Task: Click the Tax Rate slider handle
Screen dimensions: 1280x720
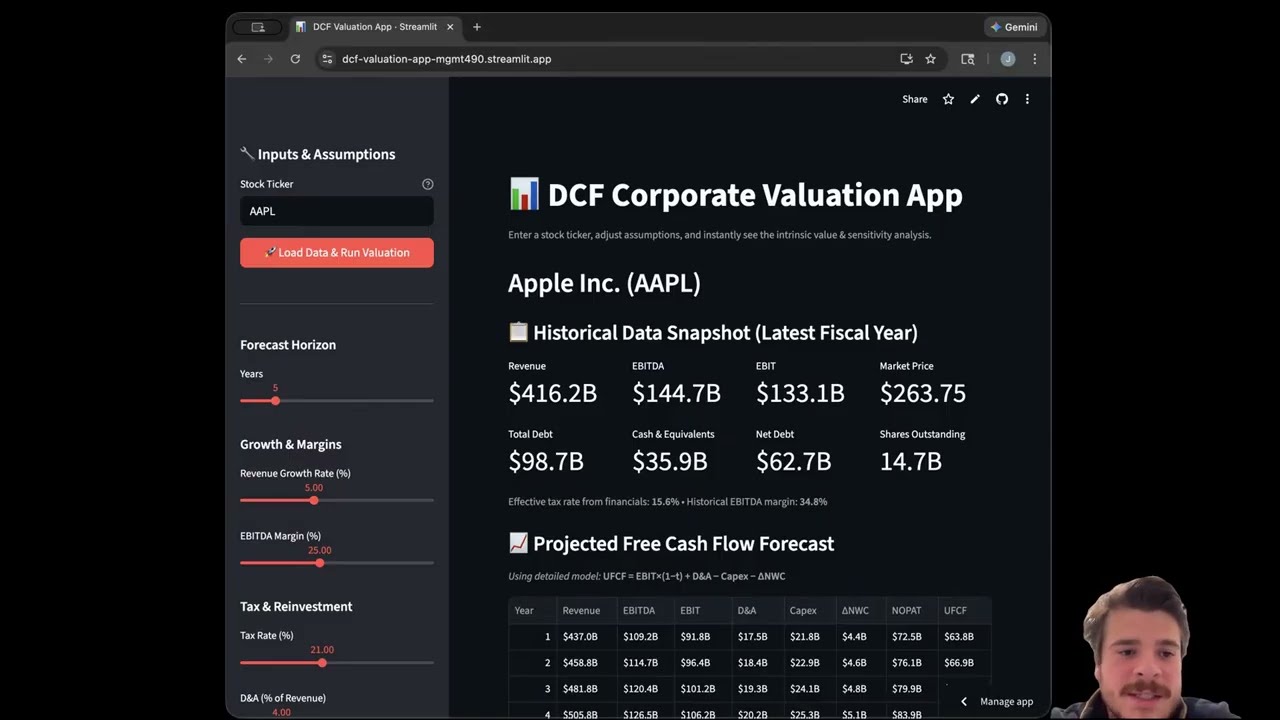Action: coord(322,662)
